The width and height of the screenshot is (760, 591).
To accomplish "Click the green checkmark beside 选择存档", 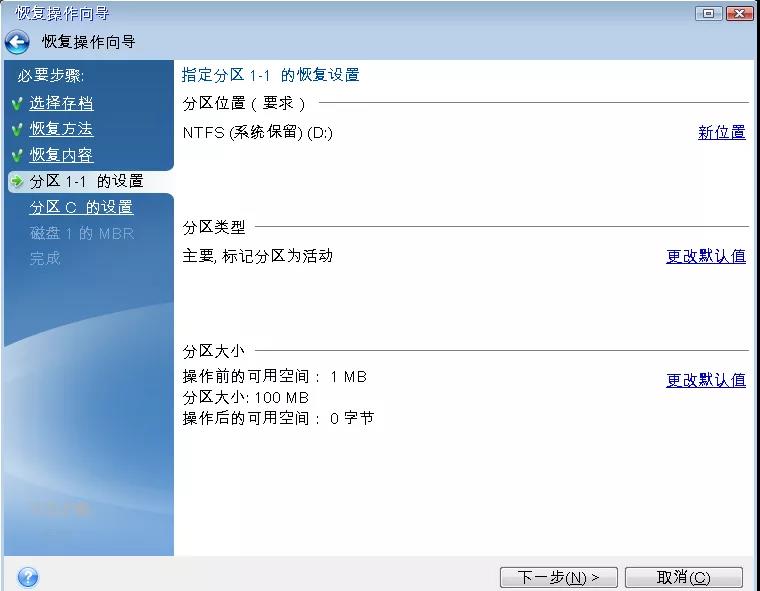I will tap(17, 103).
